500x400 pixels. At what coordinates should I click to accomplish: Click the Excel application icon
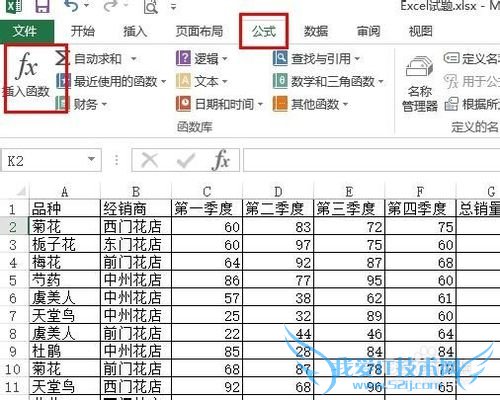14,6
